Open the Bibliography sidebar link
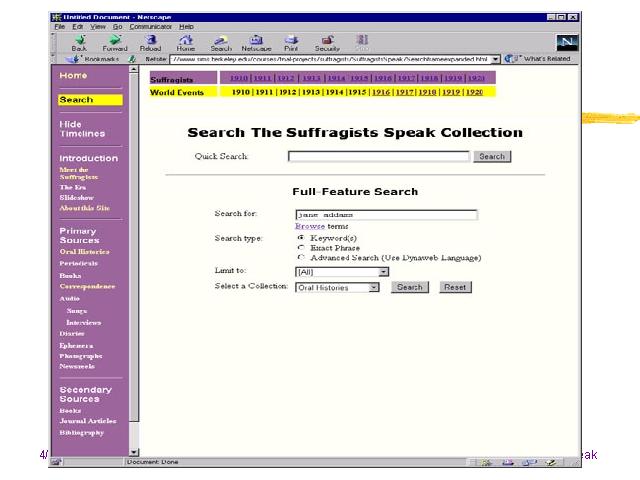This screenshot has width=640, height=480. pos(82,433)
